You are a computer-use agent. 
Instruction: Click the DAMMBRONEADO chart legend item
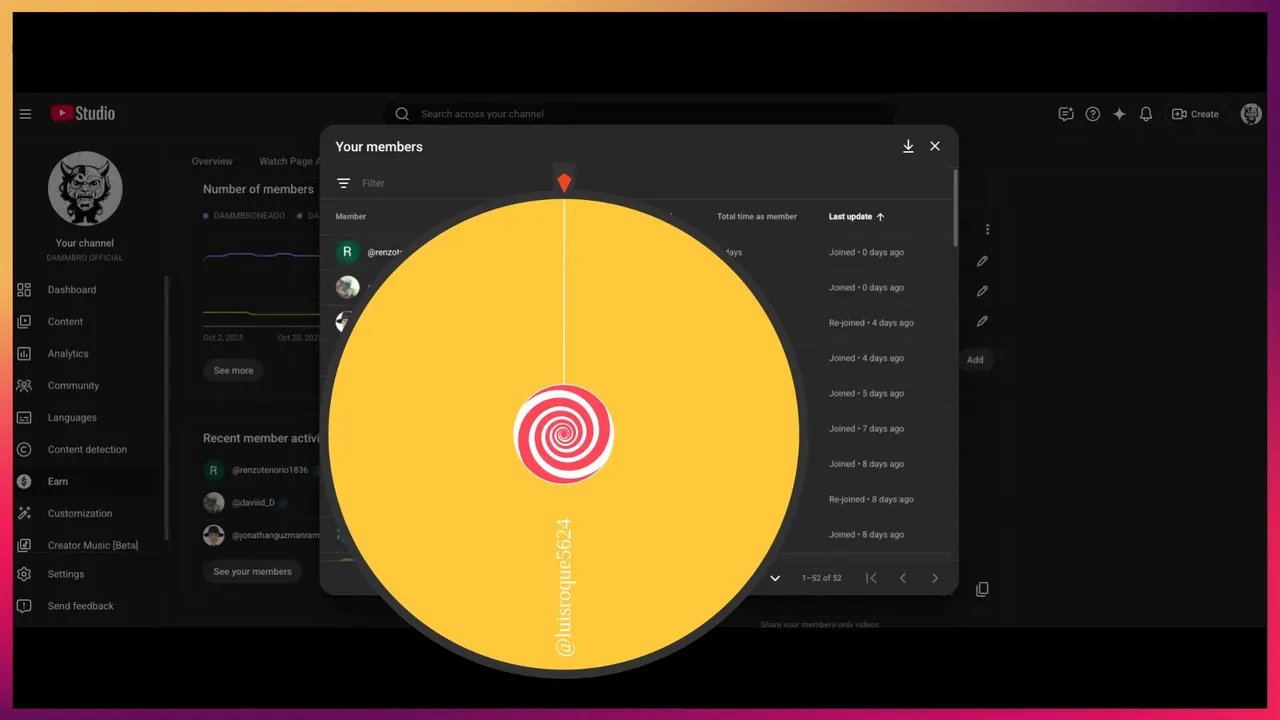click(244, 216)
